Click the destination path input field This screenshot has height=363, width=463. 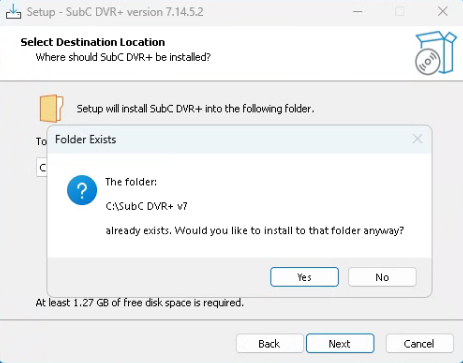[42, 167]
